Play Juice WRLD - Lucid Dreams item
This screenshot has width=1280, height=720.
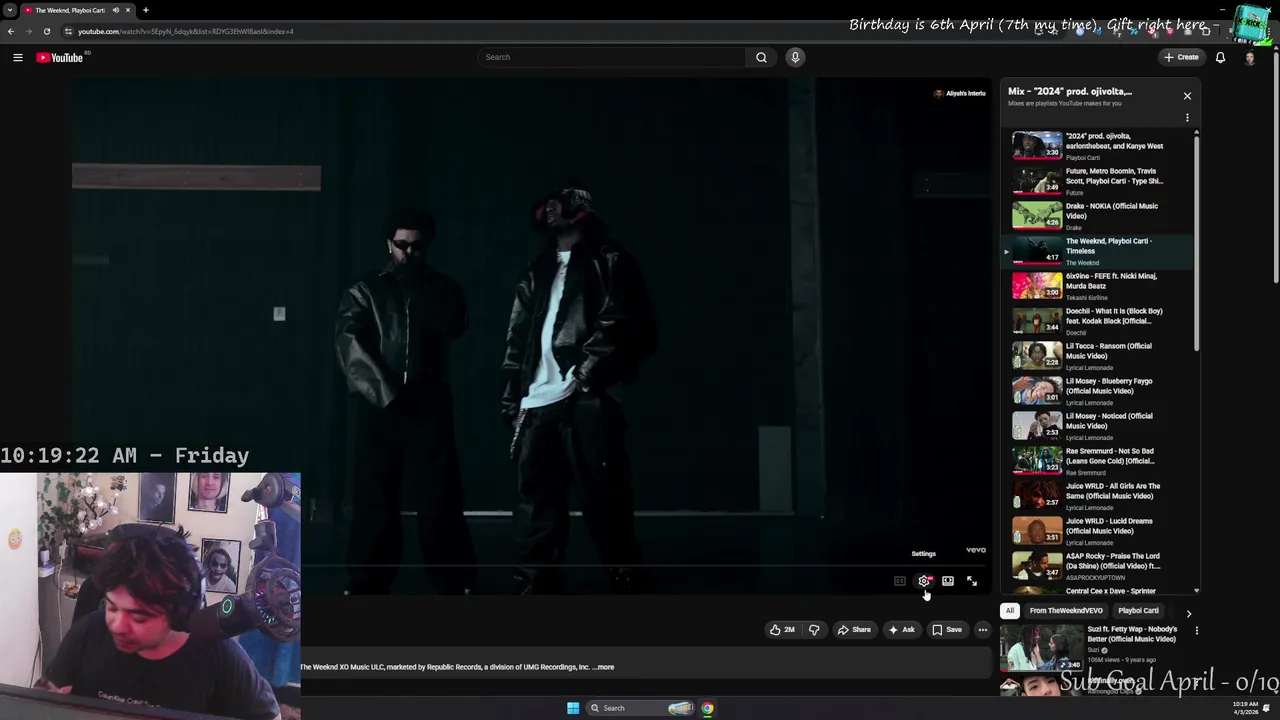click(x=1098, y=531)
